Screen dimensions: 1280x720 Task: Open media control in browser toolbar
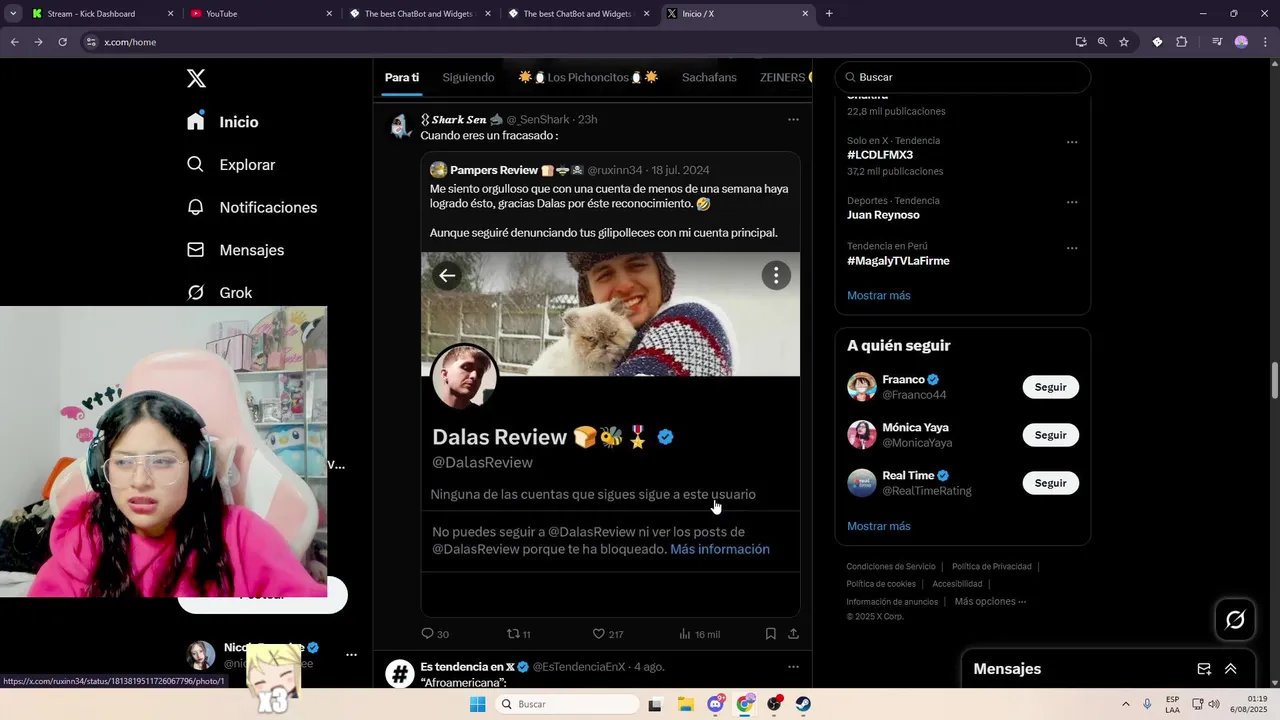click(x=1217, y=42)
